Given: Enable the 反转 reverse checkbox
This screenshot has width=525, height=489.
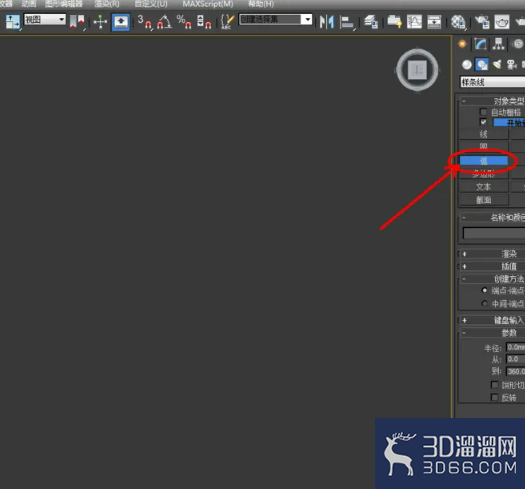Looking at the screenshot, I should coord(495,397).
